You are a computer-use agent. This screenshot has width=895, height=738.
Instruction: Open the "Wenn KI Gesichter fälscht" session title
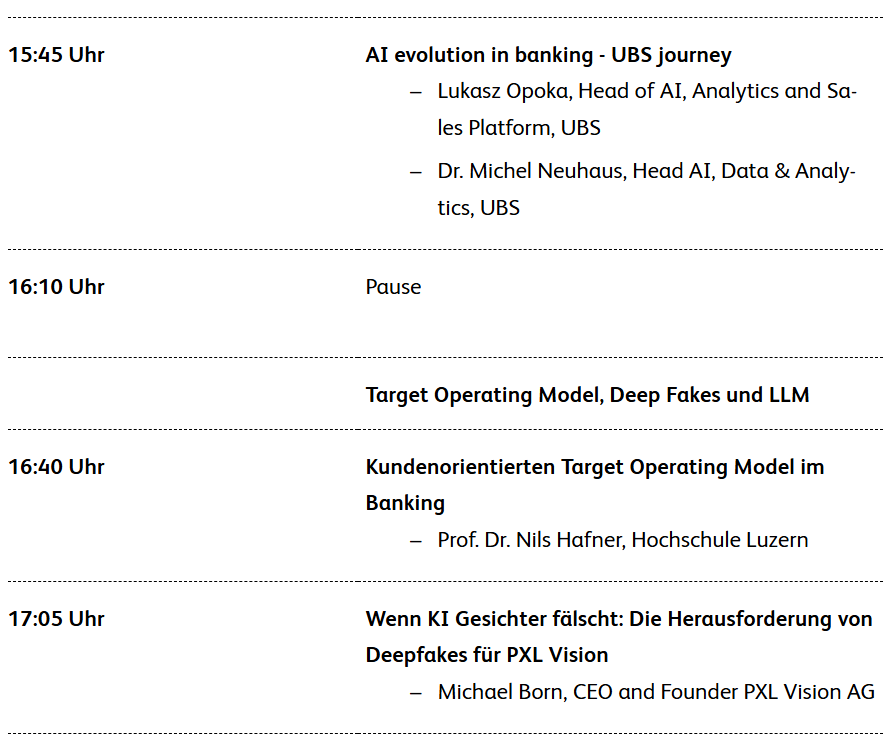point(618,636)
